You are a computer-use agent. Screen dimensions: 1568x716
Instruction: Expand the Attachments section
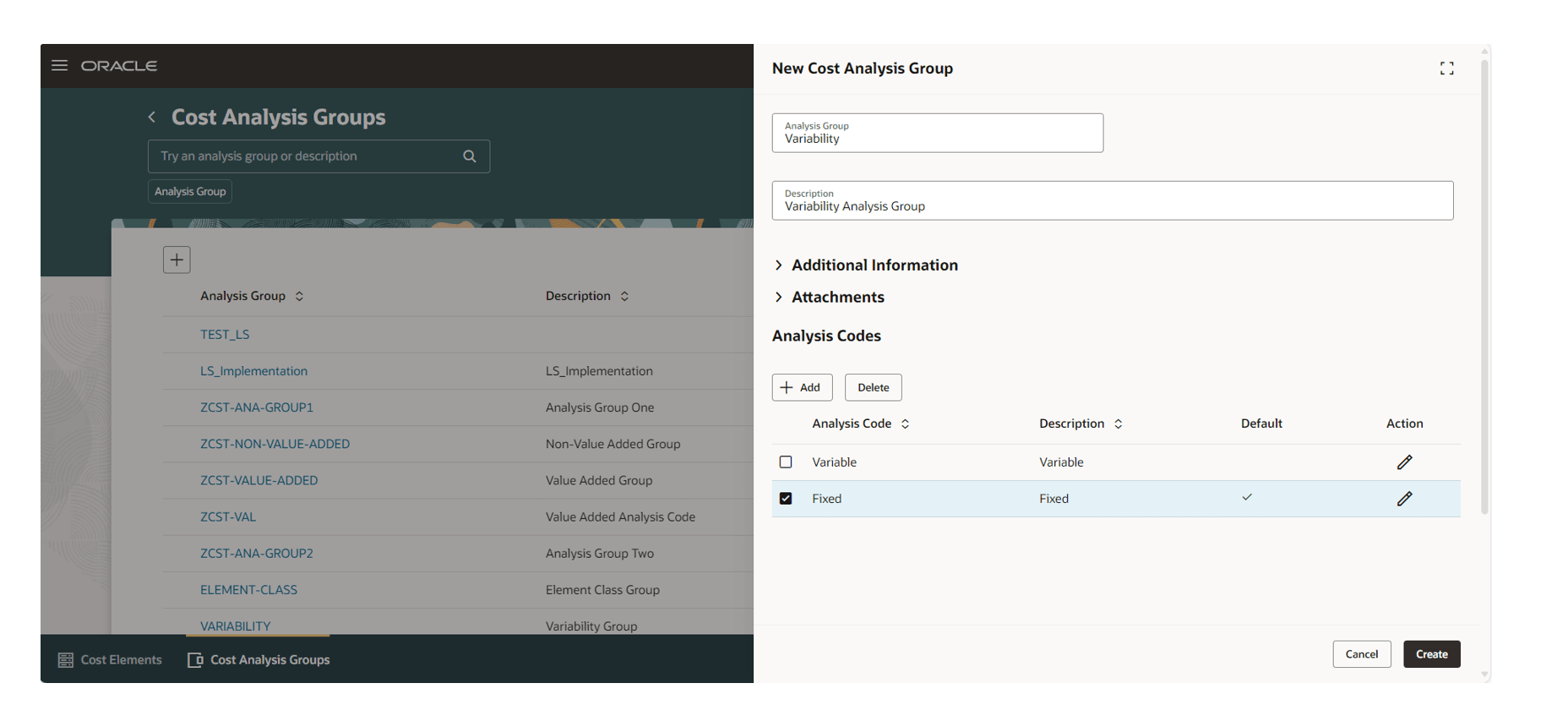click(829, 298)
